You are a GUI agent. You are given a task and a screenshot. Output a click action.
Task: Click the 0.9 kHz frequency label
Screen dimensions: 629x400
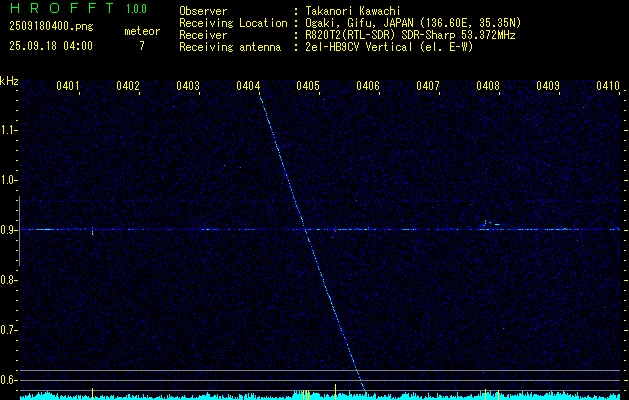tap(8, 230)
